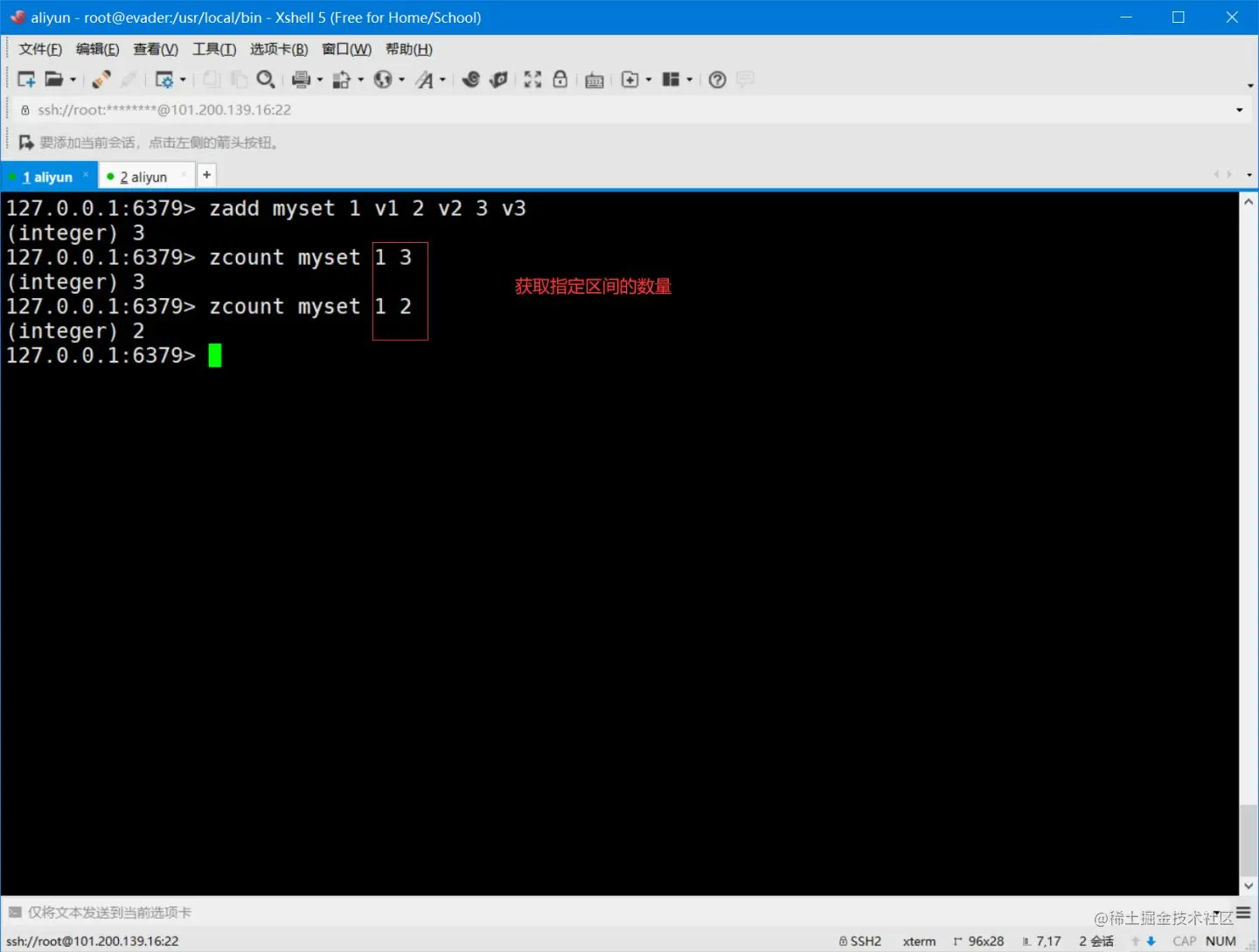
Task: Click the Font icon
Action: pos(424,80)
